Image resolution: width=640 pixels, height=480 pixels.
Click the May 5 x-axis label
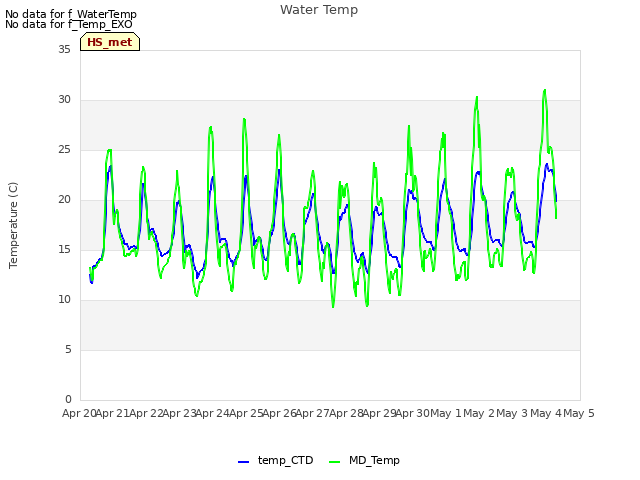coord(579,413)
